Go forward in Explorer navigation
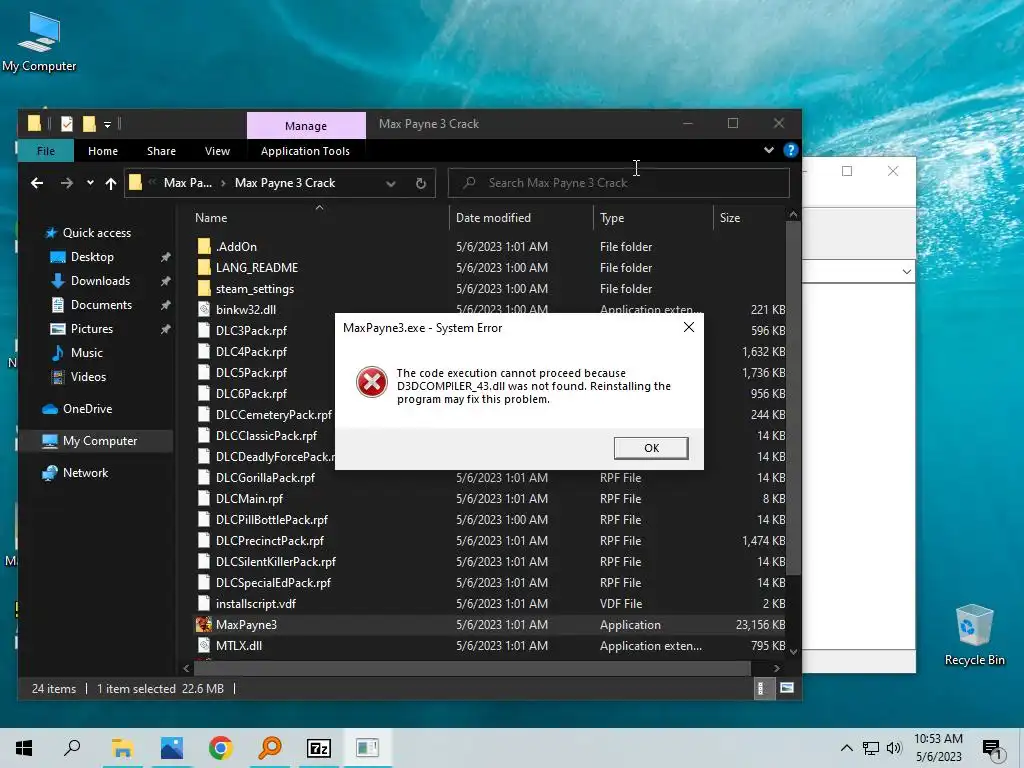Viewport: 1024px width, 768px height. [67, 184]
